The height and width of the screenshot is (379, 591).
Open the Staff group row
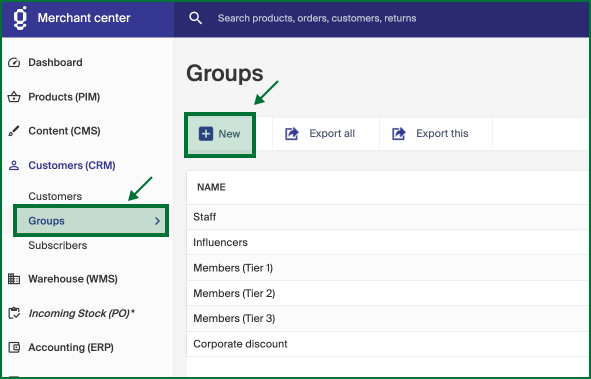(x=388, y=217)
